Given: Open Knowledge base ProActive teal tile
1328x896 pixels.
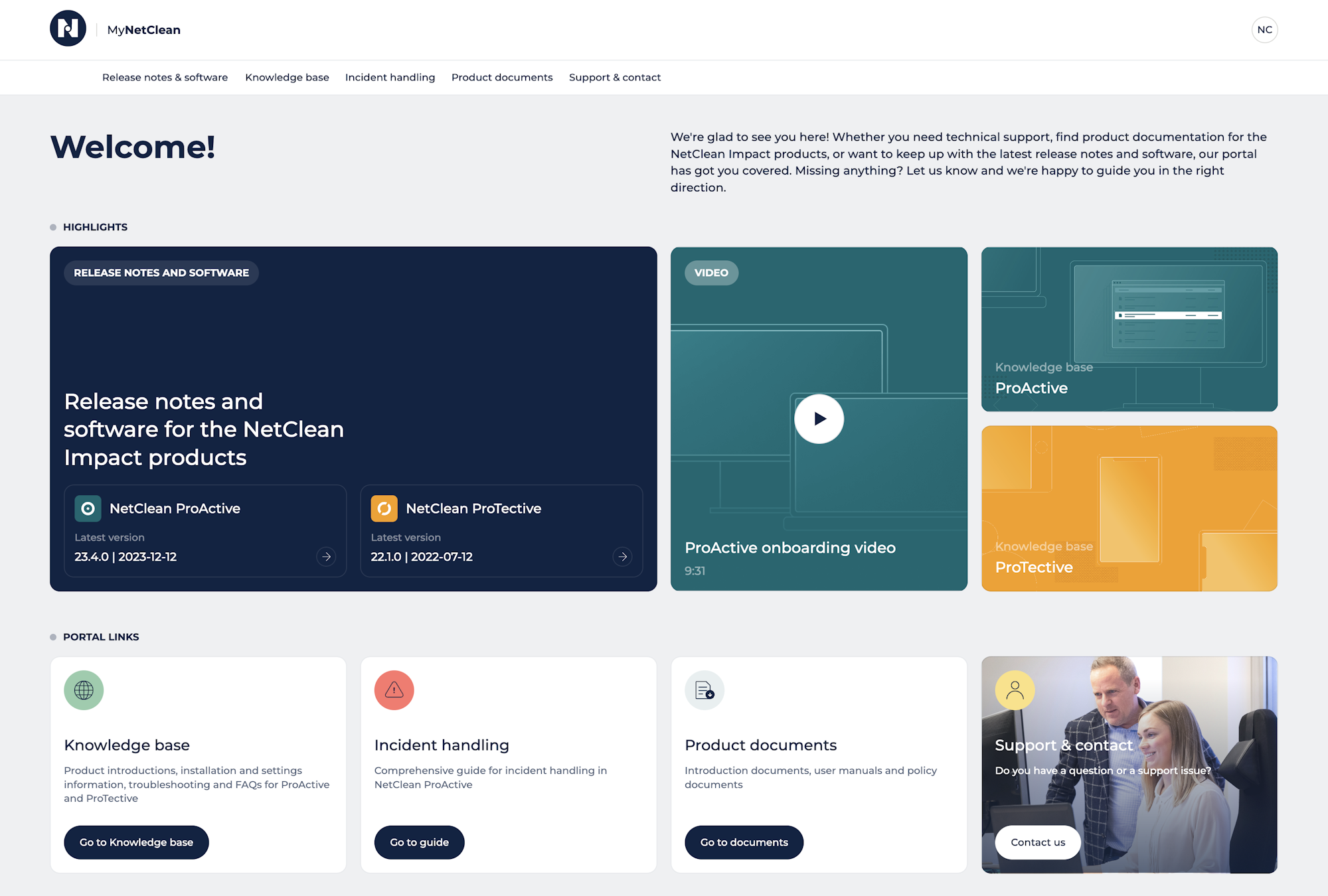Looking at the screenshot, I should coord(1129,329).
